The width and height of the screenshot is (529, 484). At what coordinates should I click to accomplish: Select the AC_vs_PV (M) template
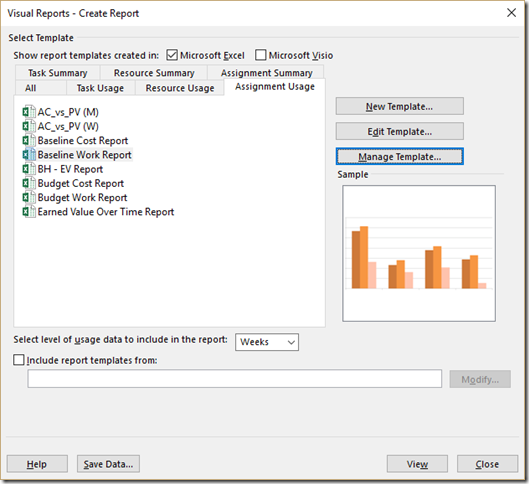pyautogui.click(x=68, y=112)
